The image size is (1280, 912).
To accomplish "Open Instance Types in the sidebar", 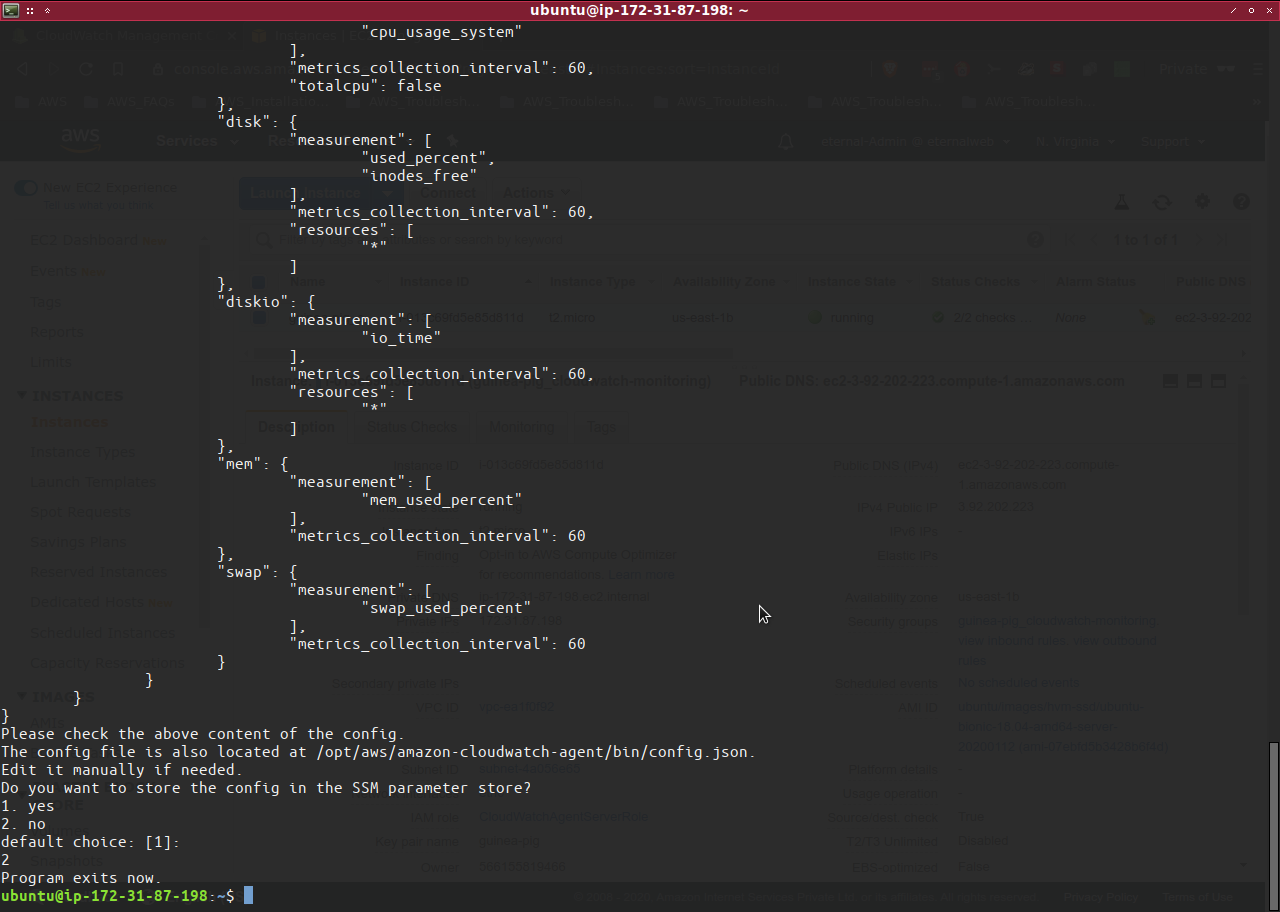I will point(83,452).
